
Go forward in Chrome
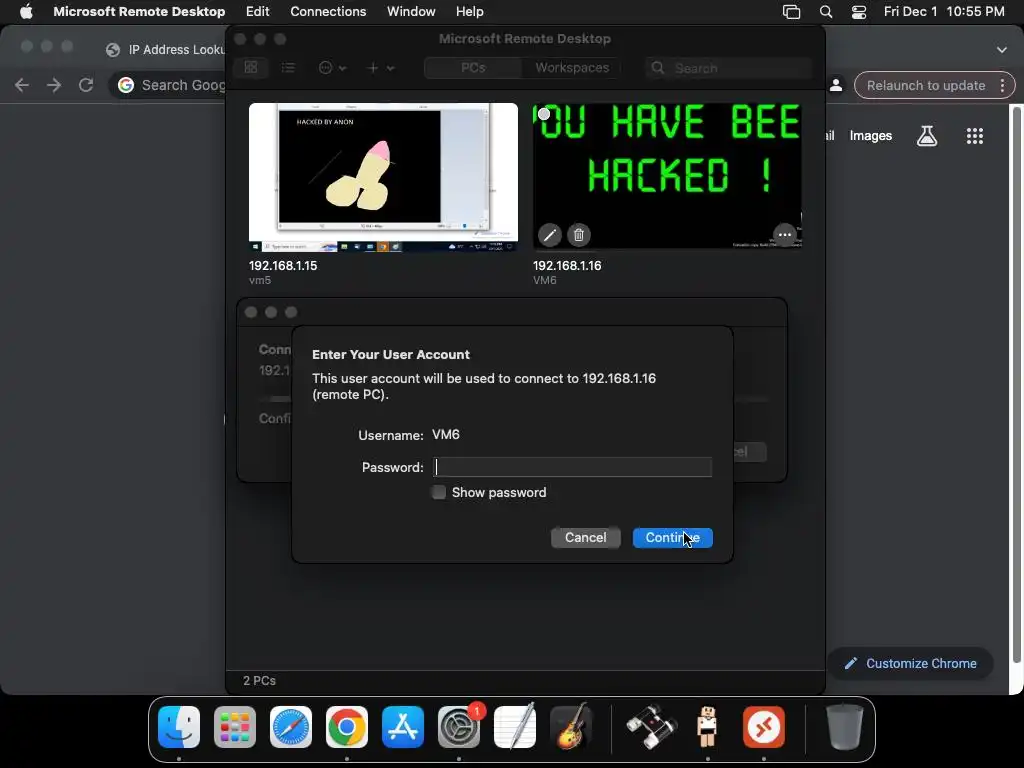(x=54, y=85)
